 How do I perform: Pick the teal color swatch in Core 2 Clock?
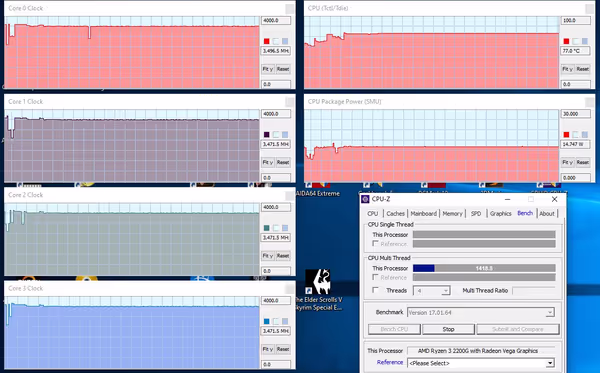[267, 228]
